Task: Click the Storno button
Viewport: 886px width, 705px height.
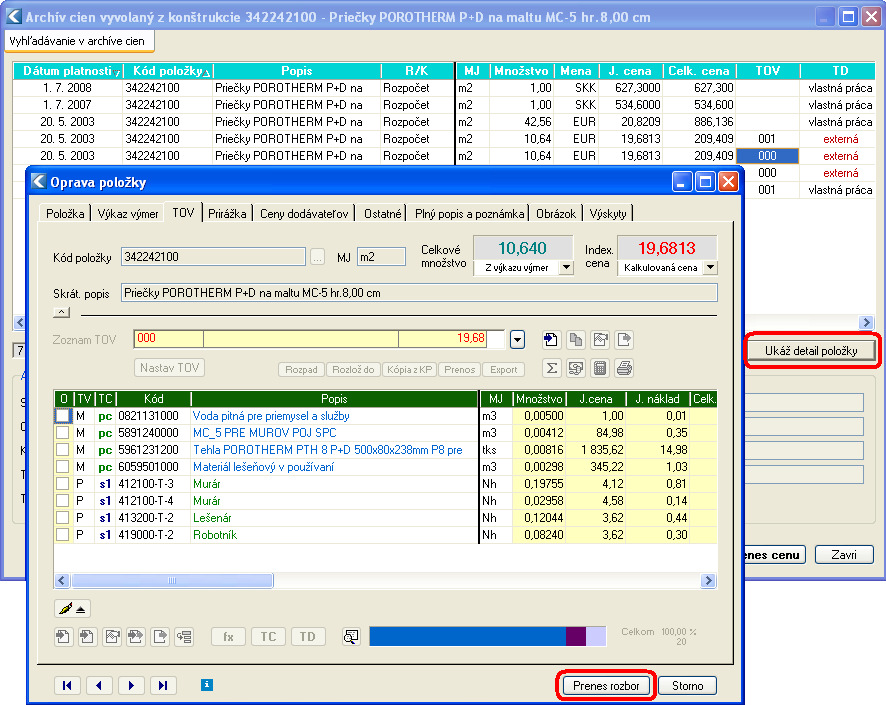Action: pos(688,686)
